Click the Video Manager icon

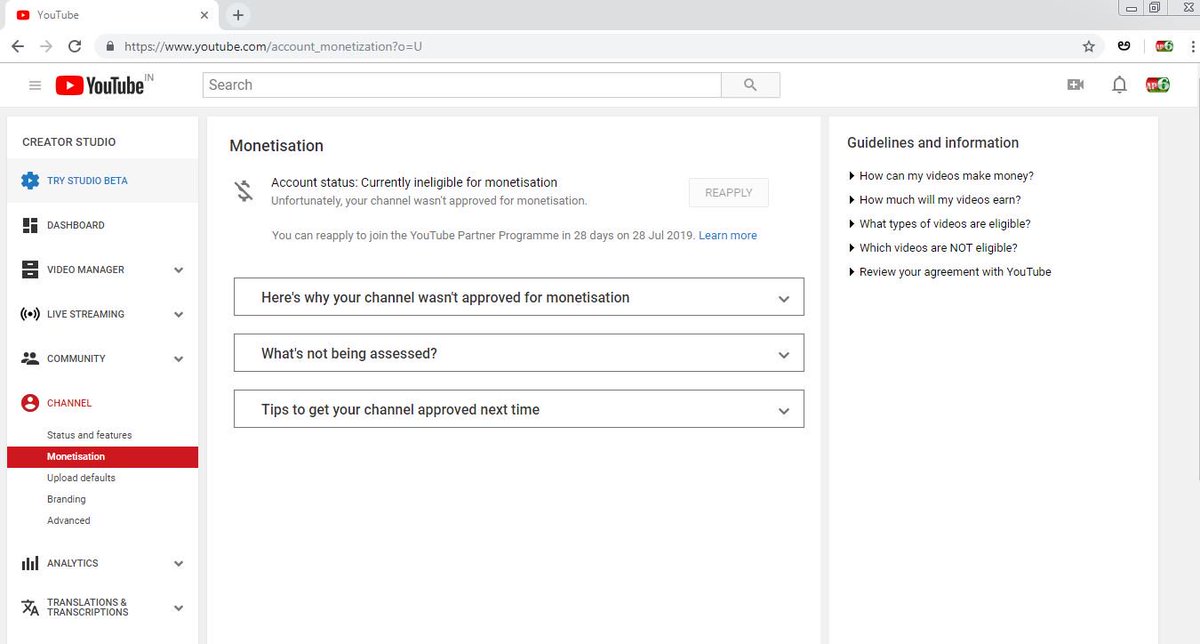coord(30,270)
